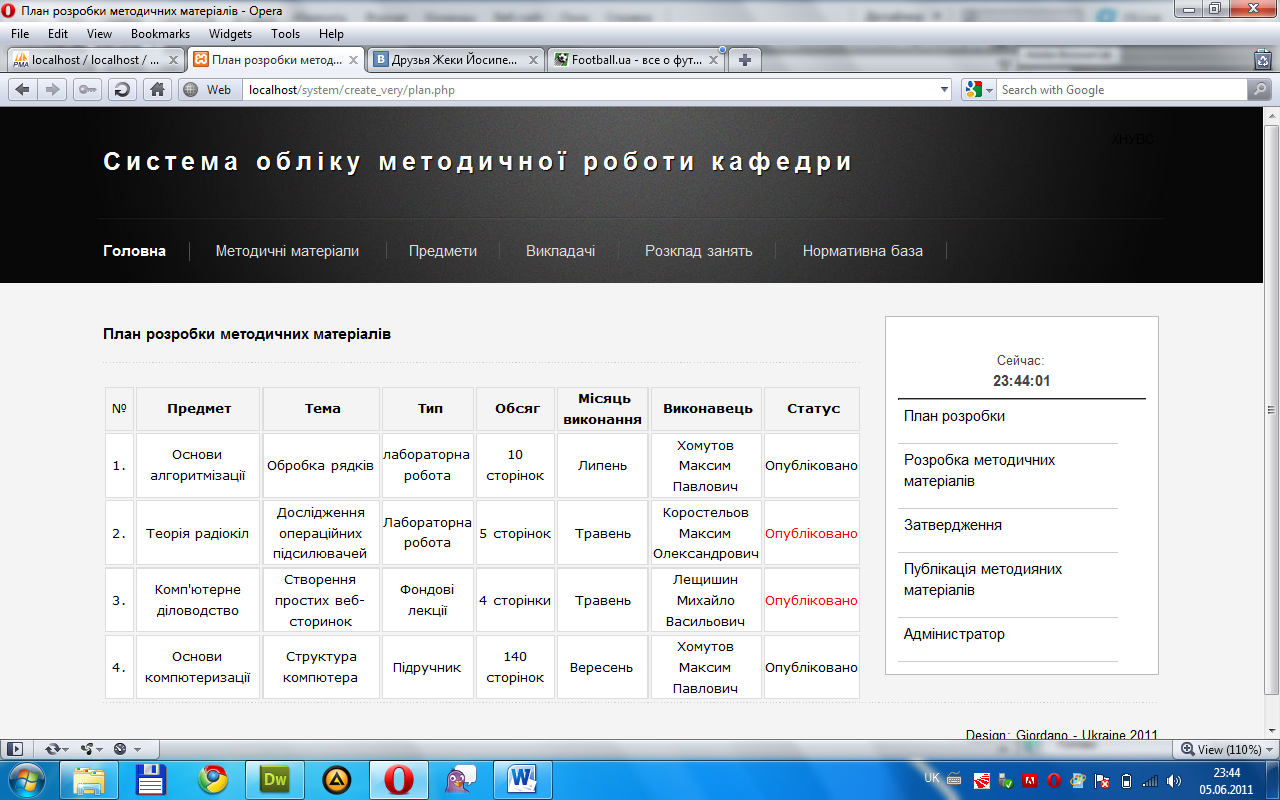The height and width of the screenshot is (800, 1280).
Task: Switch to the Football.ua tab
Action: (x=636, y=60)
